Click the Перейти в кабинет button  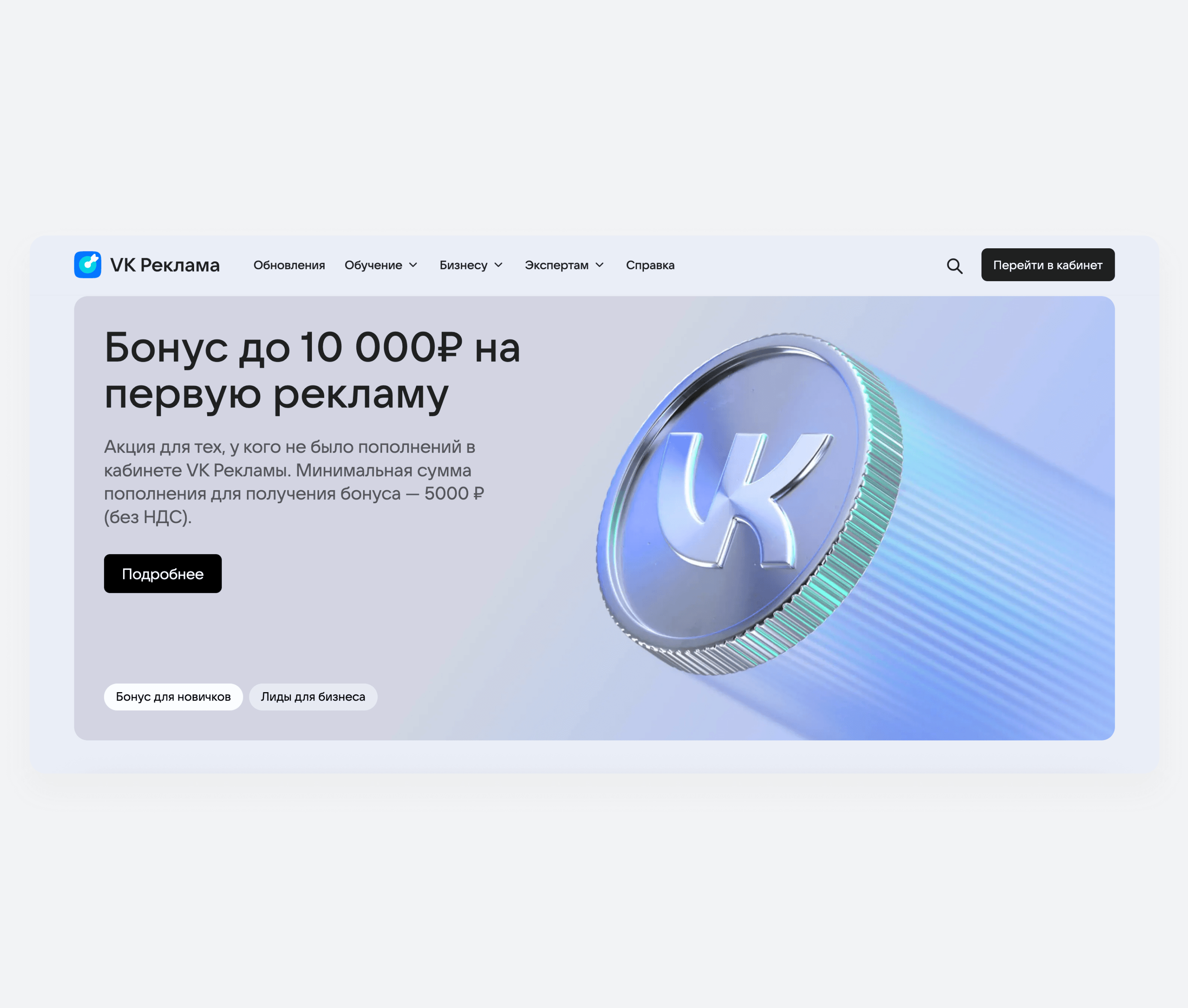[x=1048, y=265]
